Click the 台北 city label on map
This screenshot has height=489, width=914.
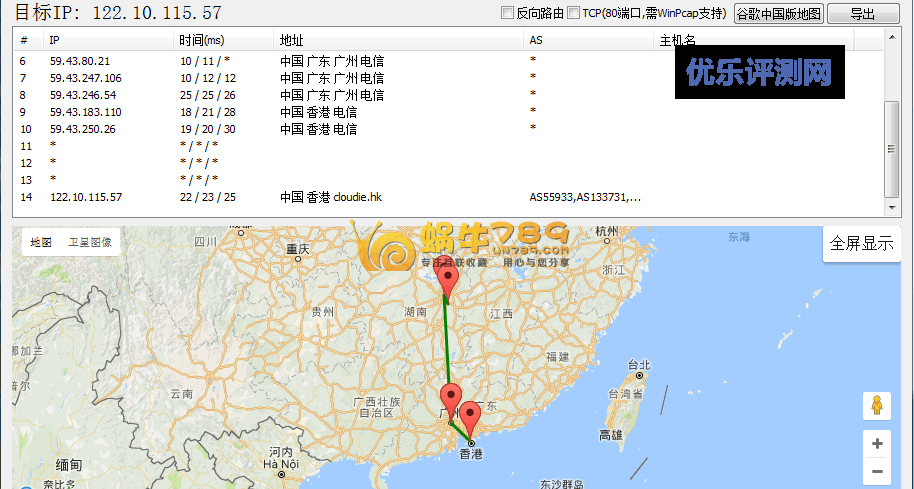coord(639,365)
